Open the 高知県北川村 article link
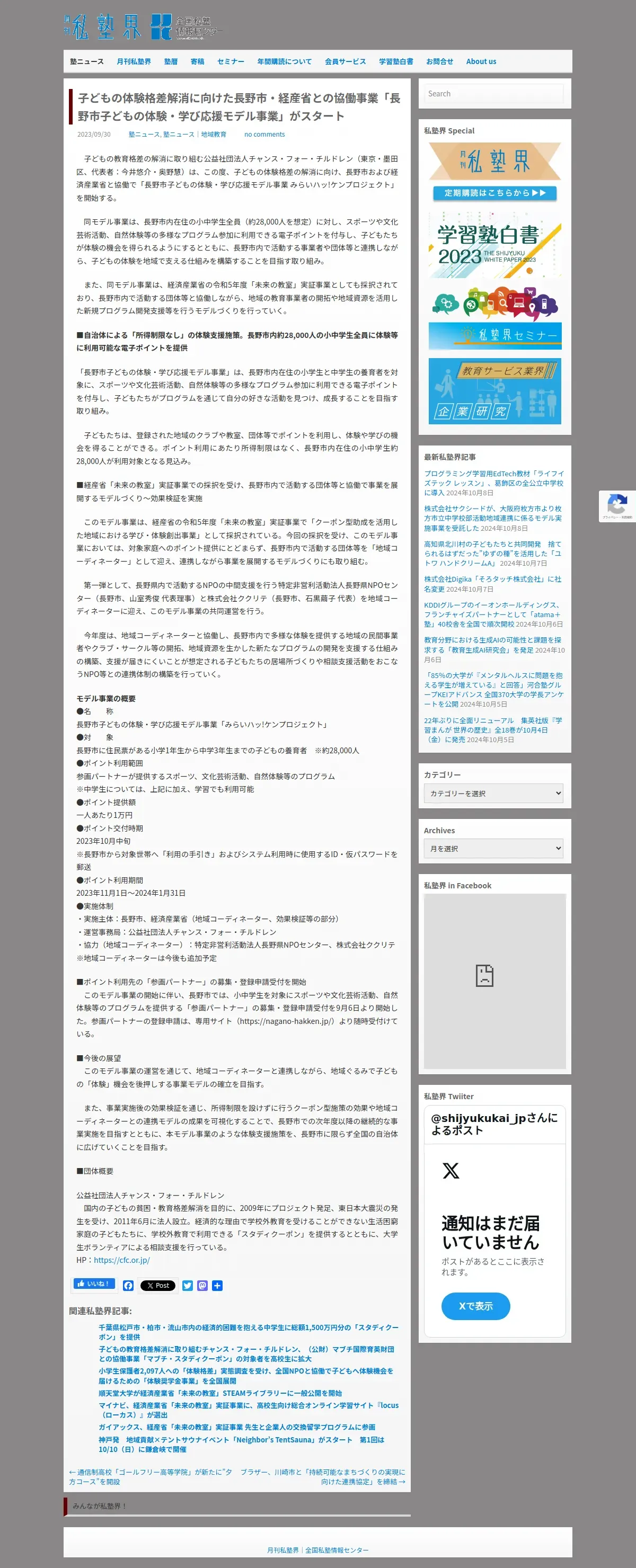 pos(493,554)
